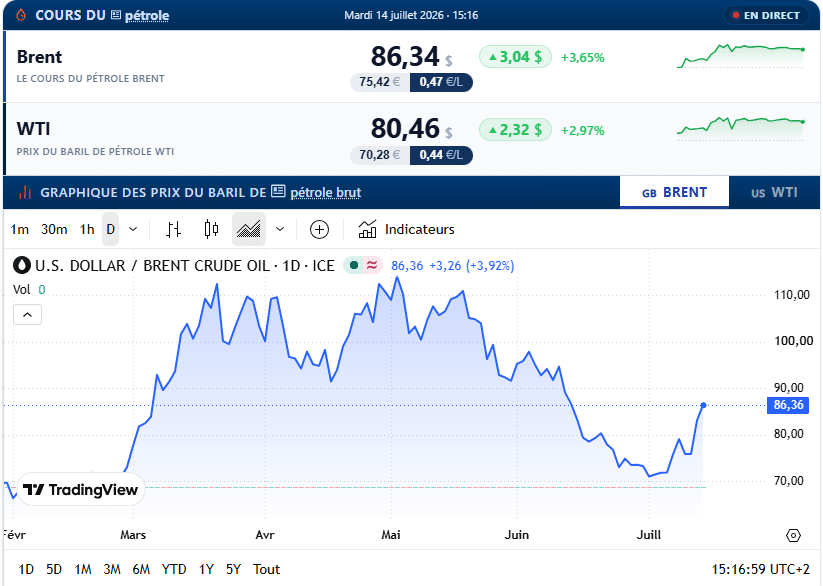The image size is (823, 586).
Task: Select the candlestick chart style icon
Action: (211, 229)
